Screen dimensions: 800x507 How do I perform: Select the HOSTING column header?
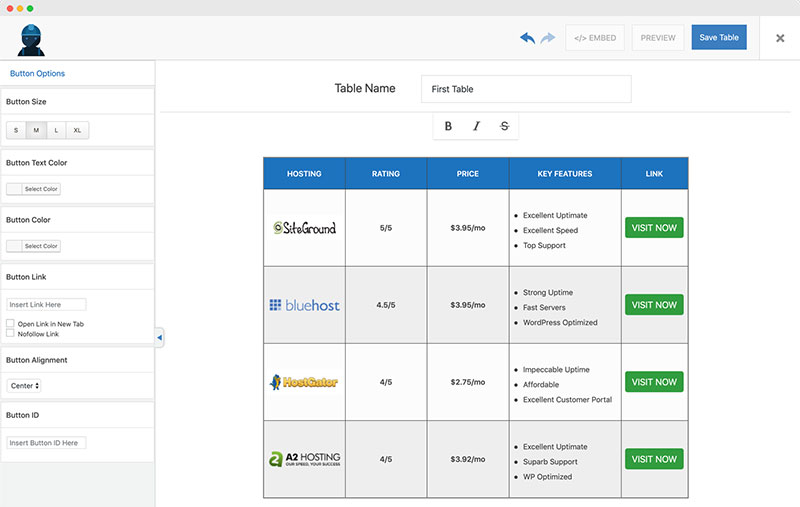[x=305, y=173]
